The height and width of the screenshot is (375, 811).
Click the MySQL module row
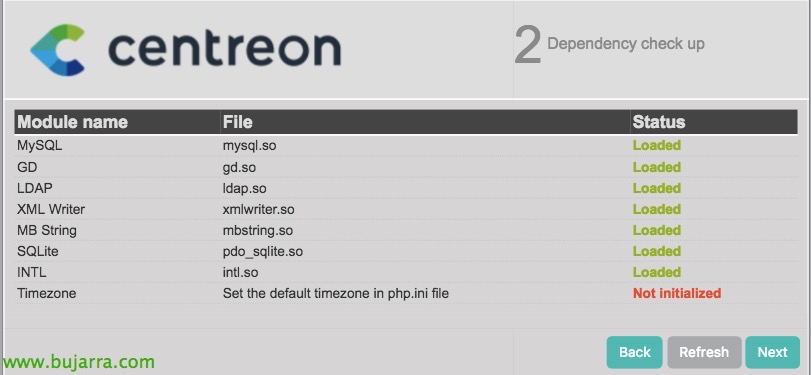406,146
